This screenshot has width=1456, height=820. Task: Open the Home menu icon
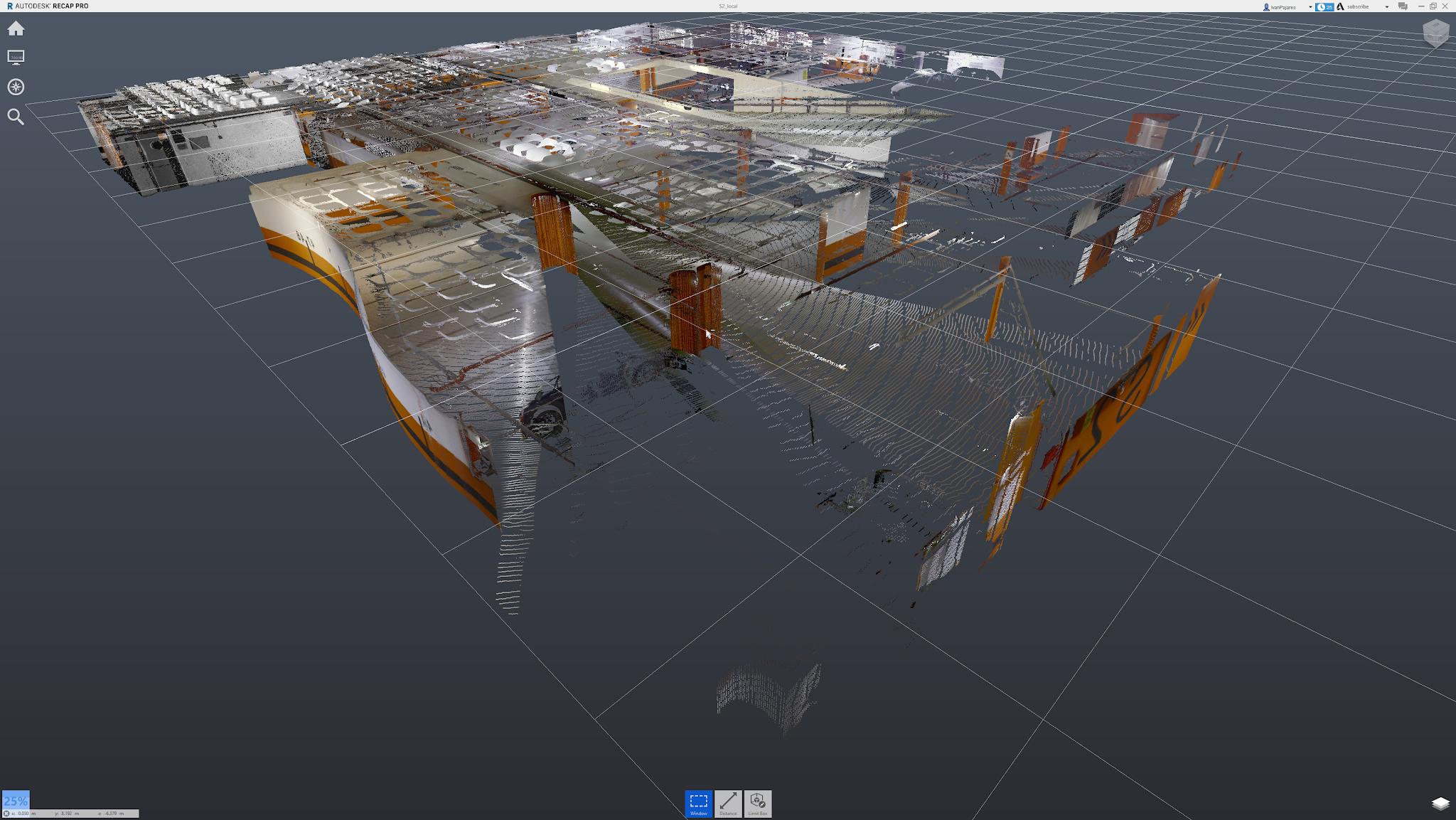16,28
